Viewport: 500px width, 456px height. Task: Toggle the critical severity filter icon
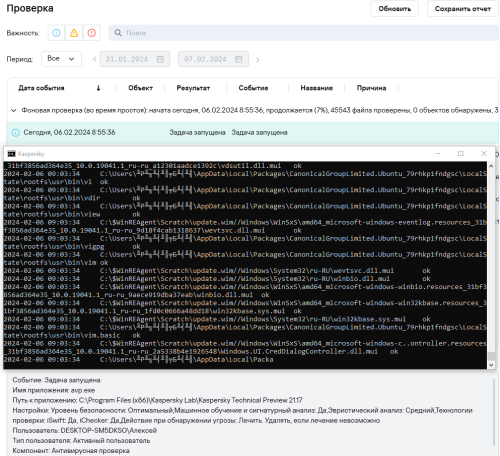[92, 33]
